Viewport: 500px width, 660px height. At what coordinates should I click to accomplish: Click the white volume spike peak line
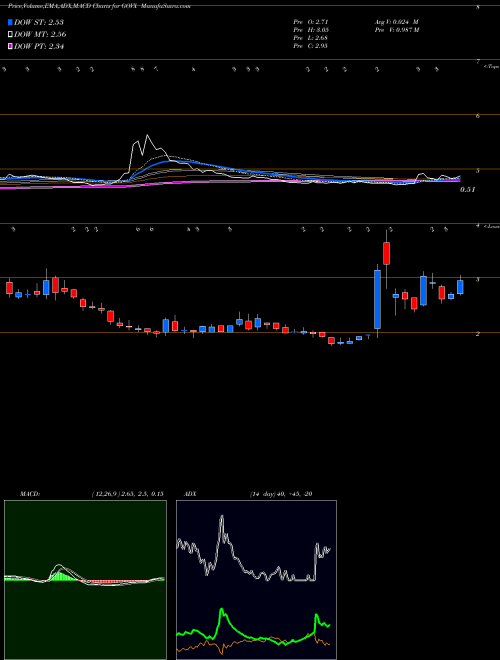point(147,136)
